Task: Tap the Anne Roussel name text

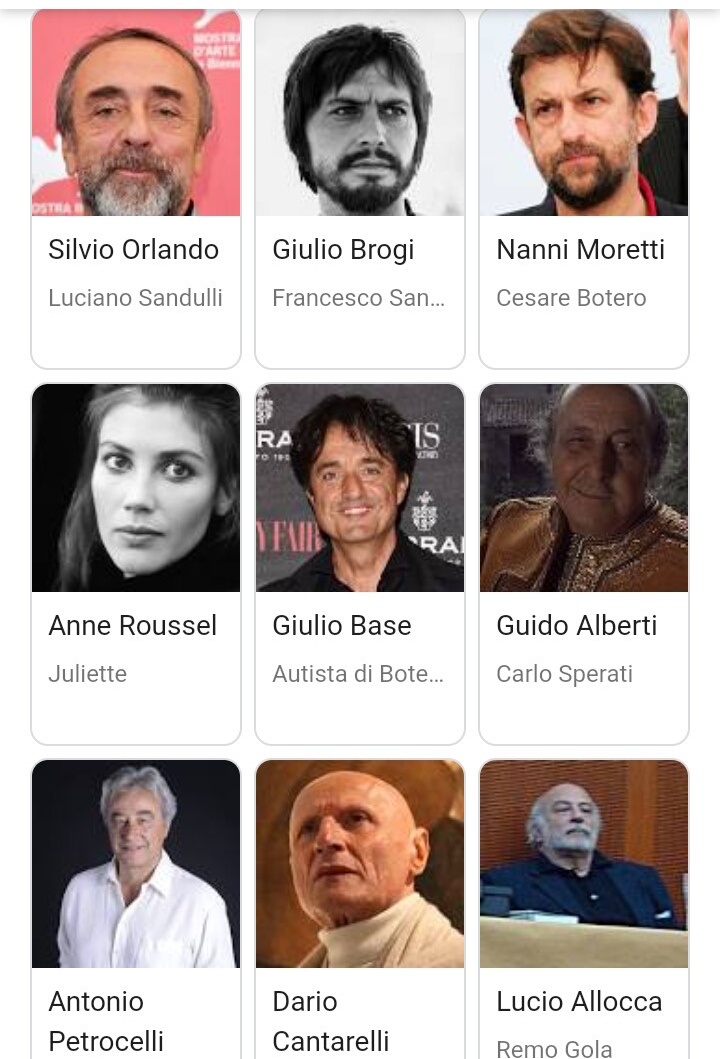Action: [132, 626]
